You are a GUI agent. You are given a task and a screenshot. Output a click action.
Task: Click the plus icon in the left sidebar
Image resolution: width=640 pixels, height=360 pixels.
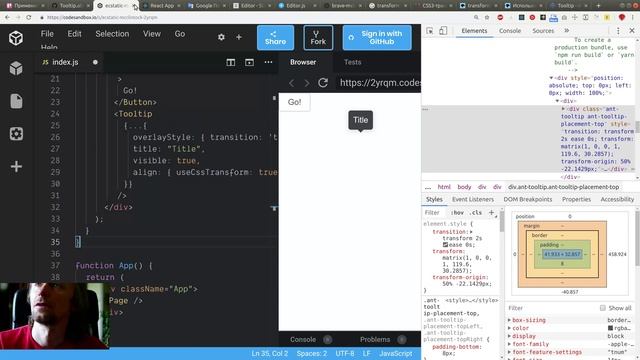pyautogui.click(x=16, y=166)
